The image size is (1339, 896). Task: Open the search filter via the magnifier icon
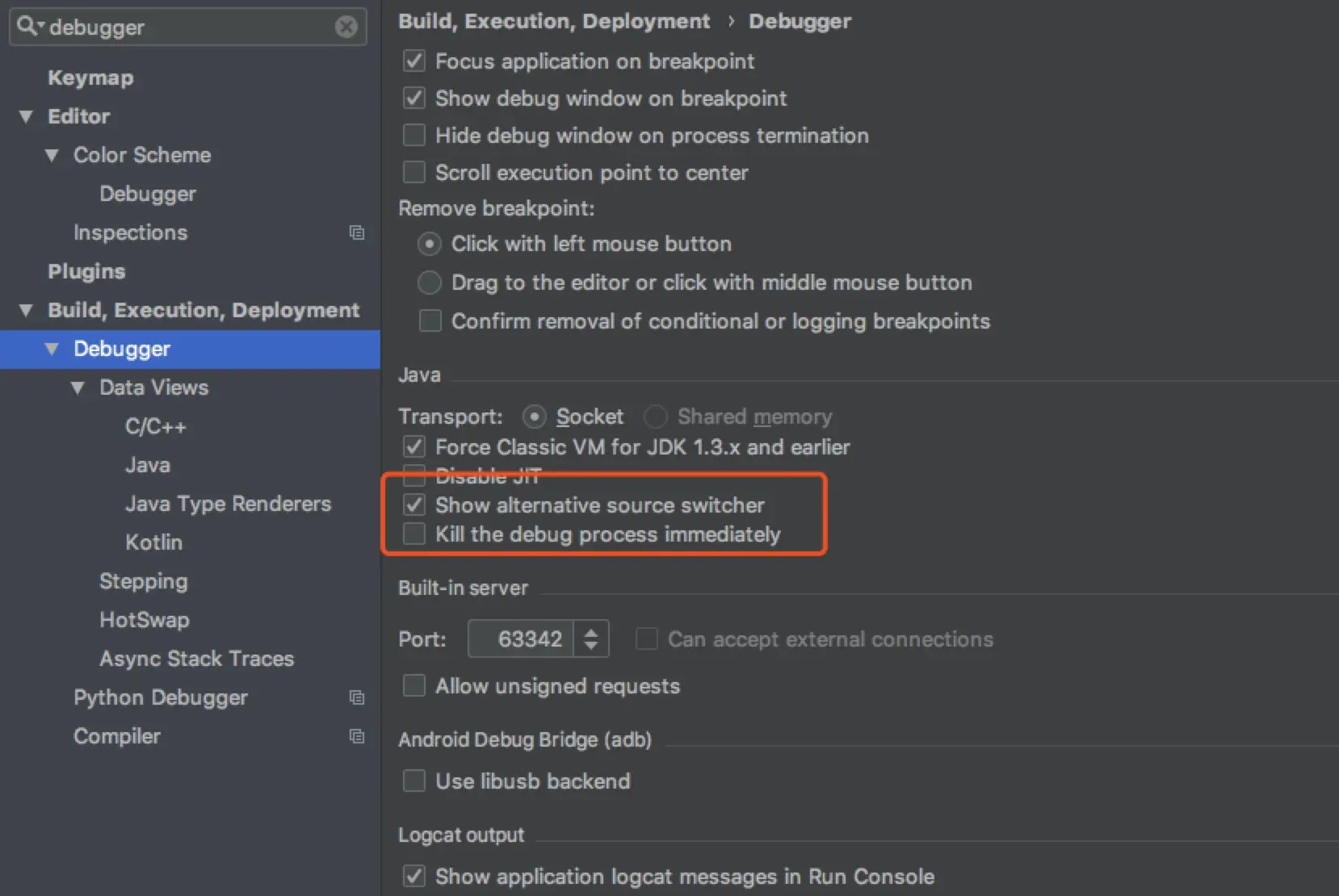tap(26, 26)
